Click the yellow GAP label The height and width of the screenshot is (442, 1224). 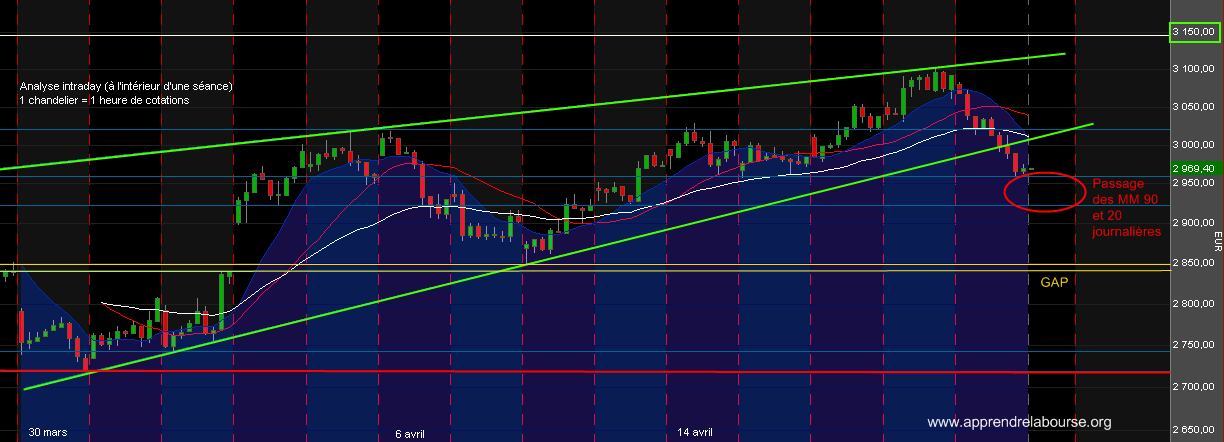click(1054, 283)
